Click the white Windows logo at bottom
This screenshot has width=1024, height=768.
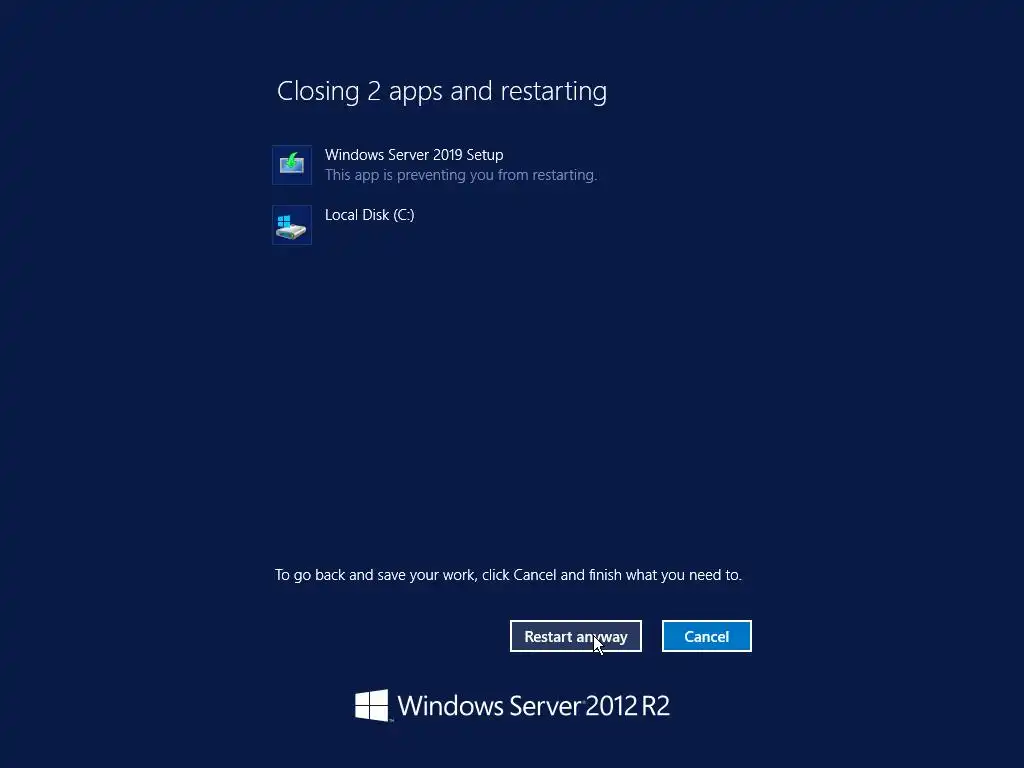point(372,705)
